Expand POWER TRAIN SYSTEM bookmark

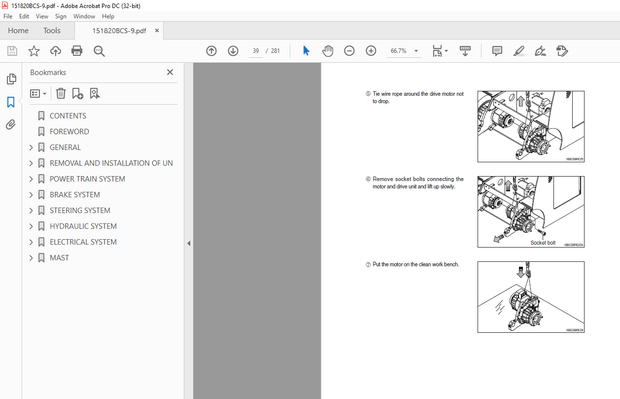[x=31, y=179]
